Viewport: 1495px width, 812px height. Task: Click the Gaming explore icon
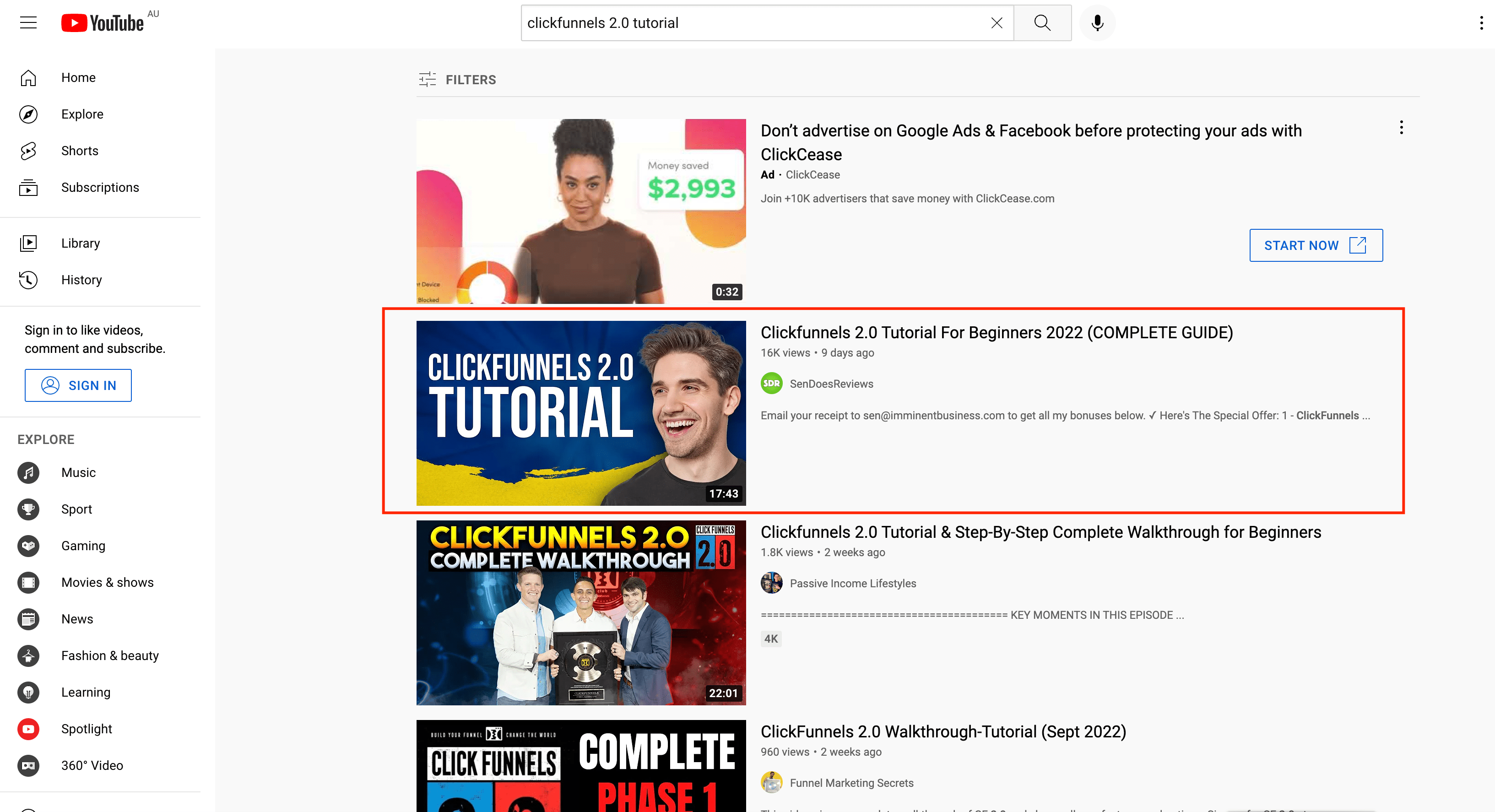point(28,545)
